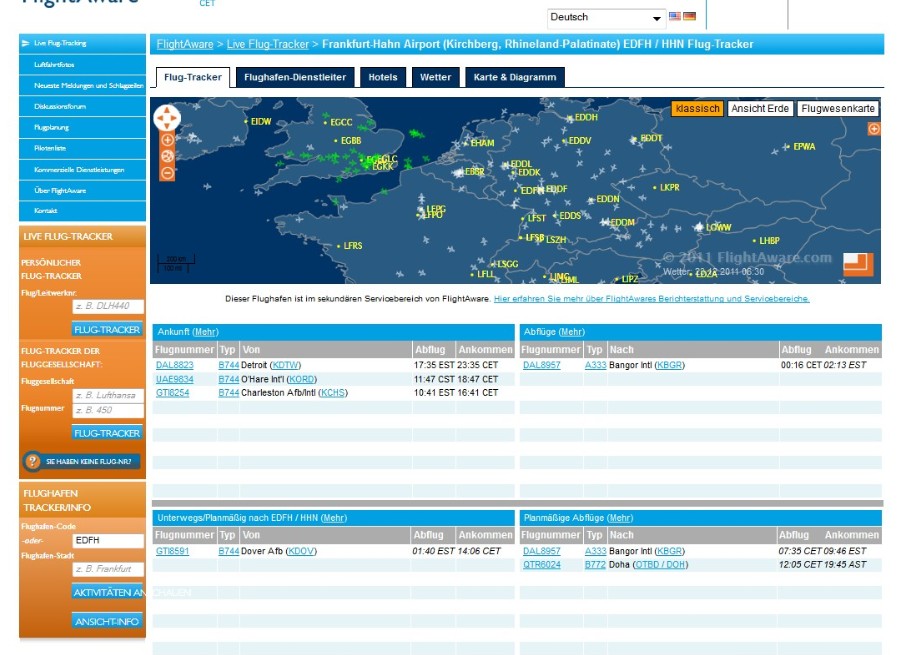Viewport: 920px width, 655px height.
Task: Open the Flughafen-Dienstleiter tab
Action: (x=294, y=77)
